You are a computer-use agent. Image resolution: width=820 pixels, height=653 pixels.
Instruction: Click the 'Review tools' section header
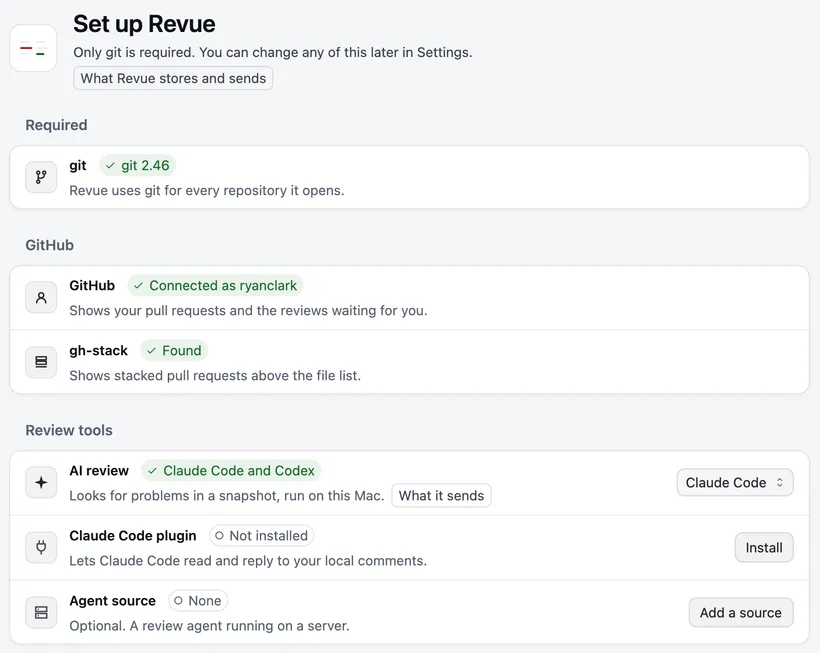69,430
